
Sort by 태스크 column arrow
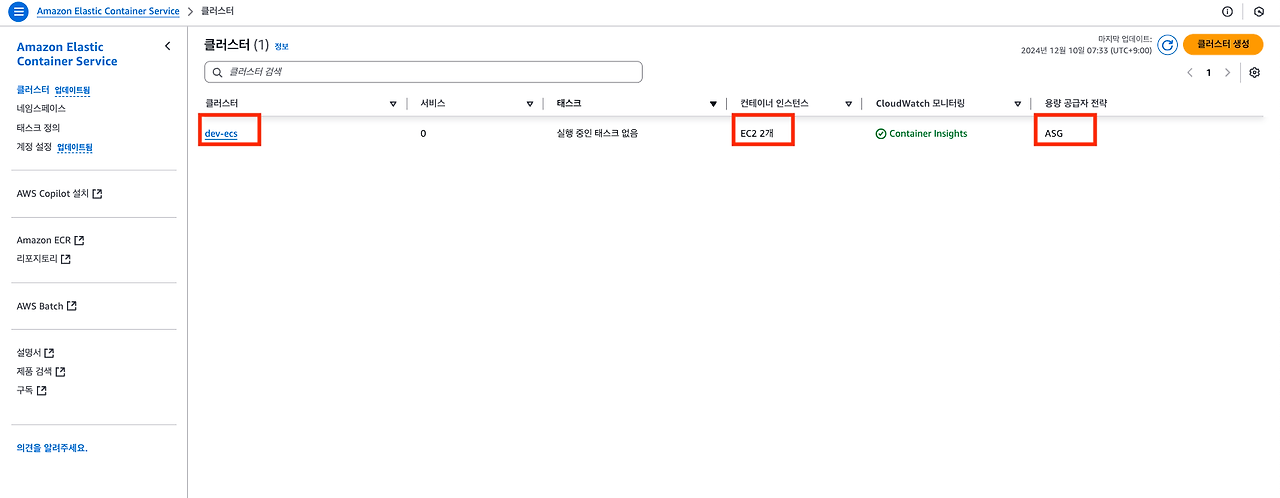[x=713, y=104]
